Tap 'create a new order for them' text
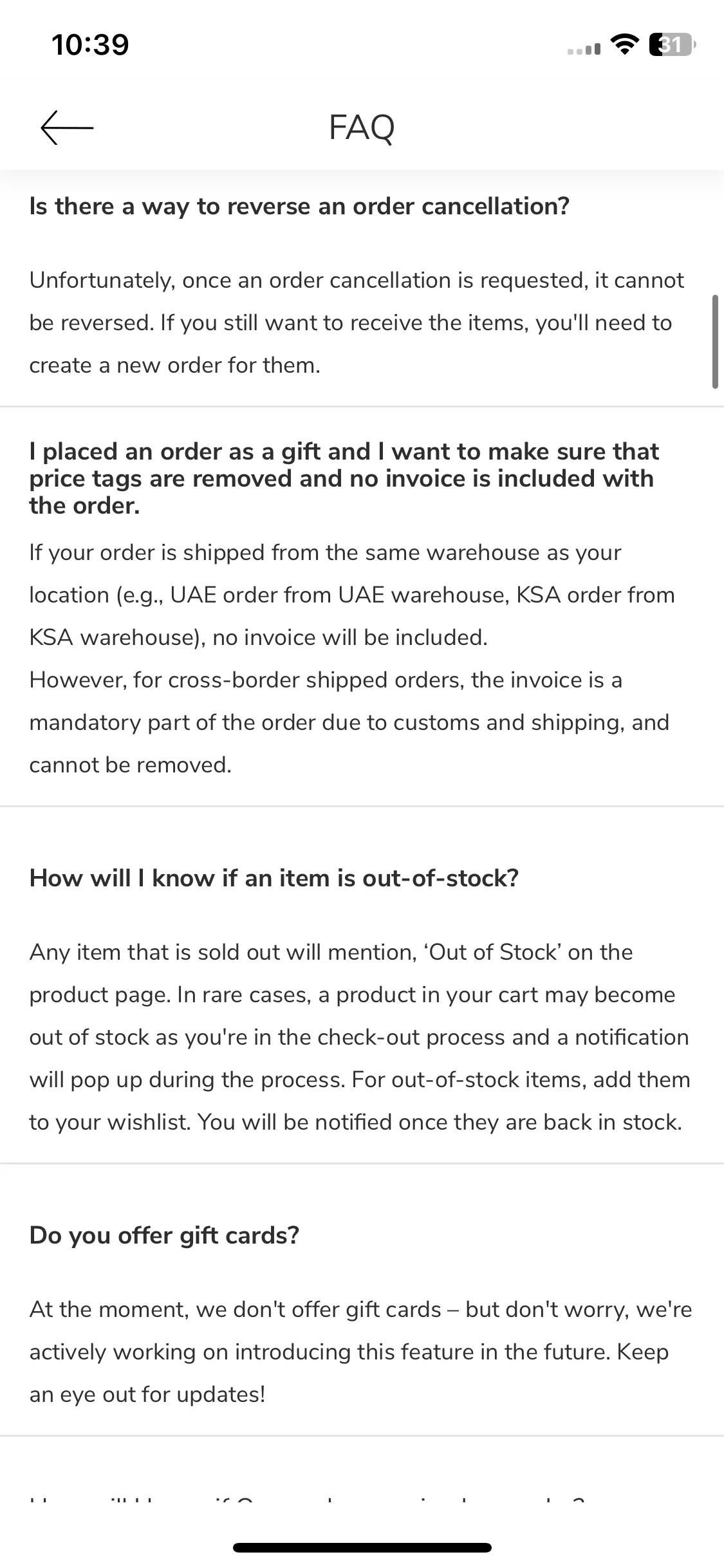Screen dimensions: 724x1568 coord(174,365)
